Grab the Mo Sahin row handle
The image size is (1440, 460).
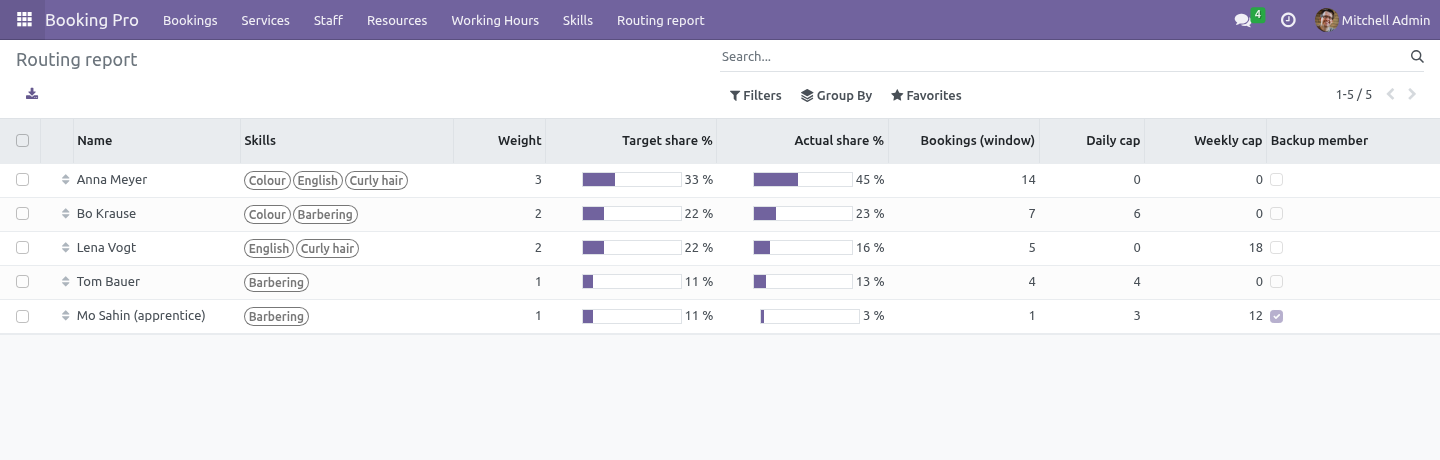point(65,316)
